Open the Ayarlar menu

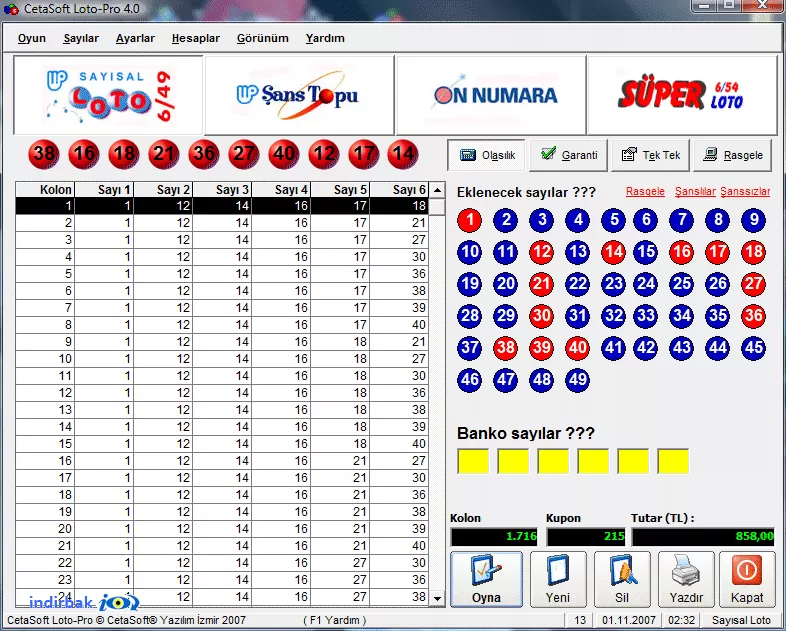(135, 39)
